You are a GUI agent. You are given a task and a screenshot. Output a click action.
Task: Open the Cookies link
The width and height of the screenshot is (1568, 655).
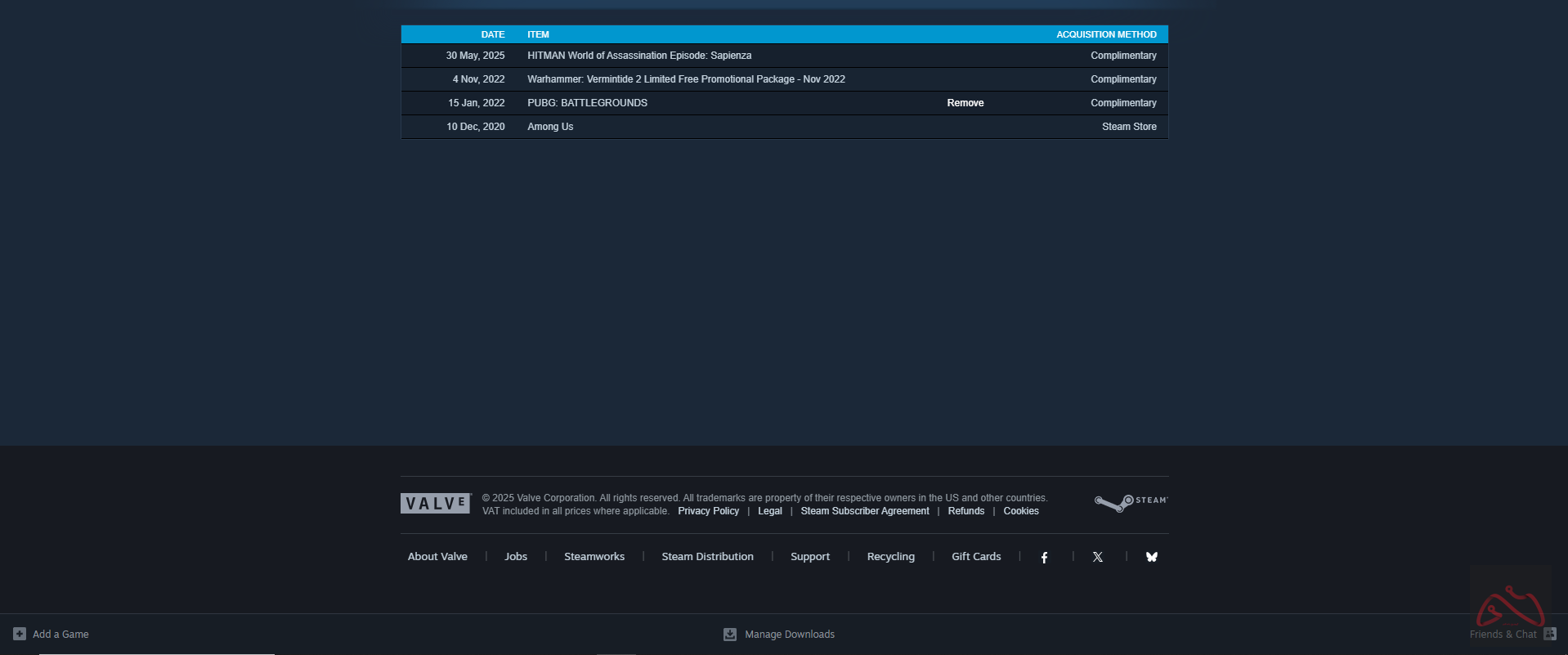click(1020, 511)
